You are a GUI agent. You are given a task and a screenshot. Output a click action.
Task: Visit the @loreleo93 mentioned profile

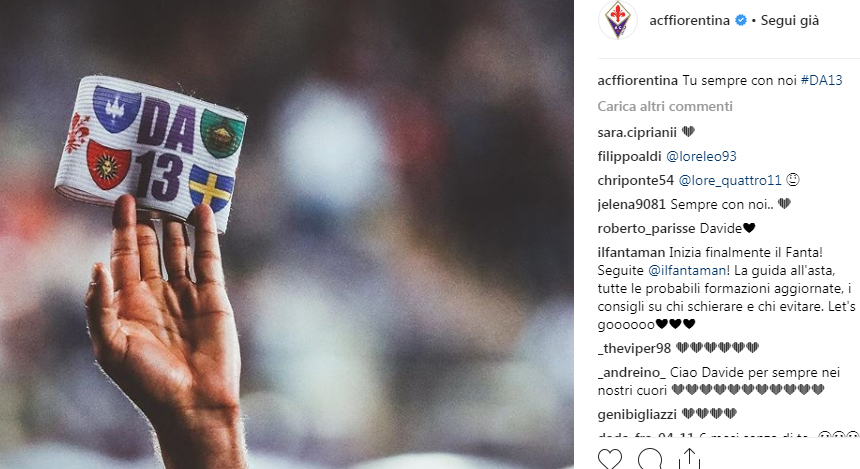pos(701,156)
